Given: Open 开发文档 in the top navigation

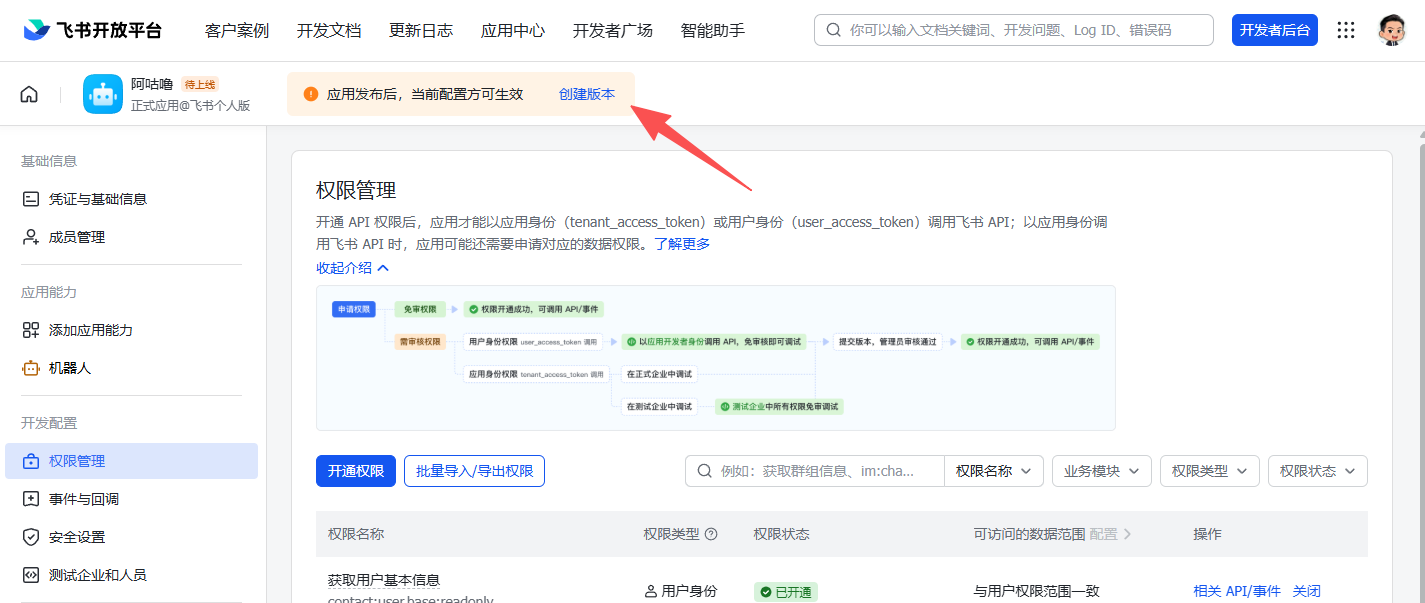Looking at the screenshot, I should 329,30.
